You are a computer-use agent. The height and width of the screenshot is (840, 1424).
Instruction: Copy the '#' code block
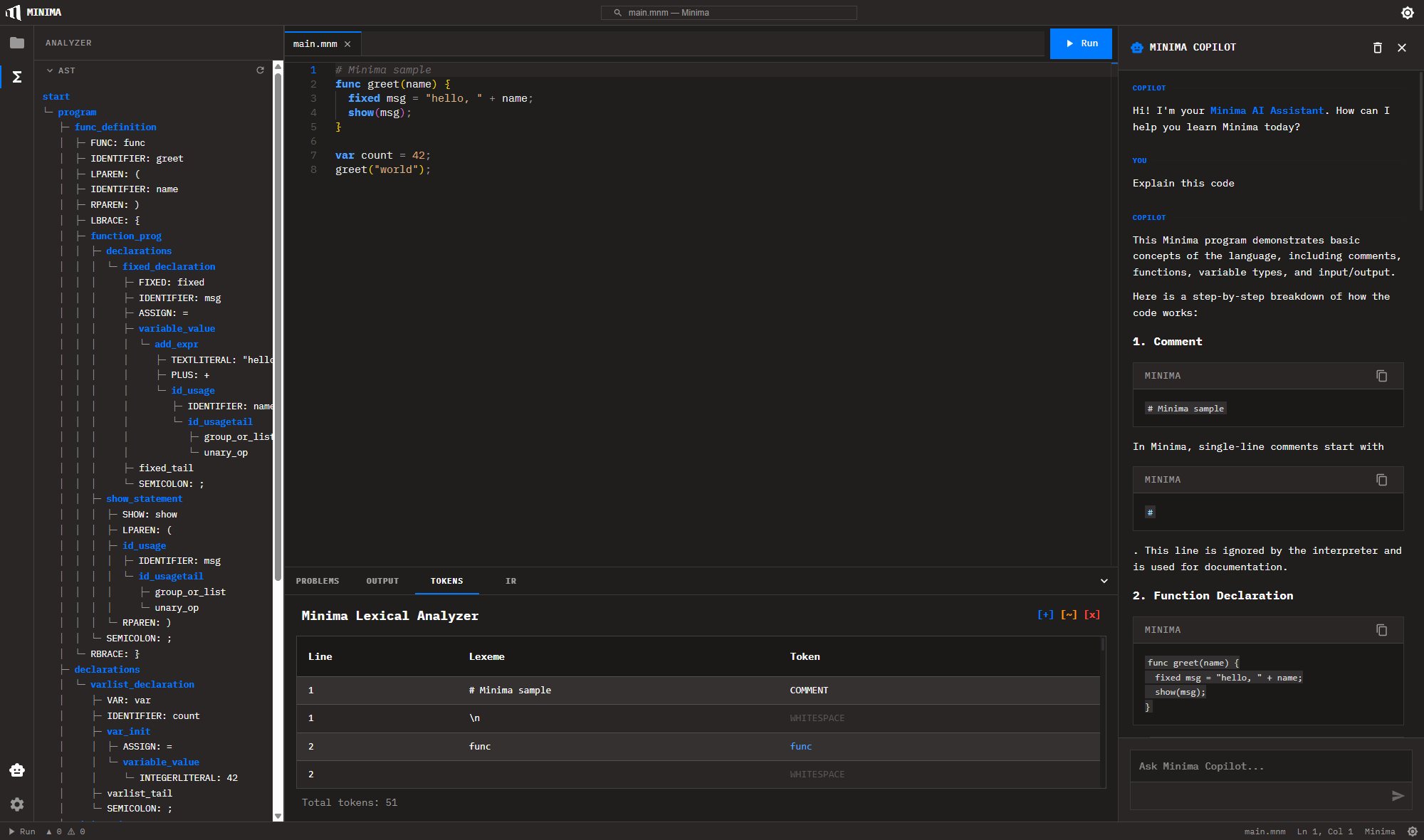[x=1382, y=480]
